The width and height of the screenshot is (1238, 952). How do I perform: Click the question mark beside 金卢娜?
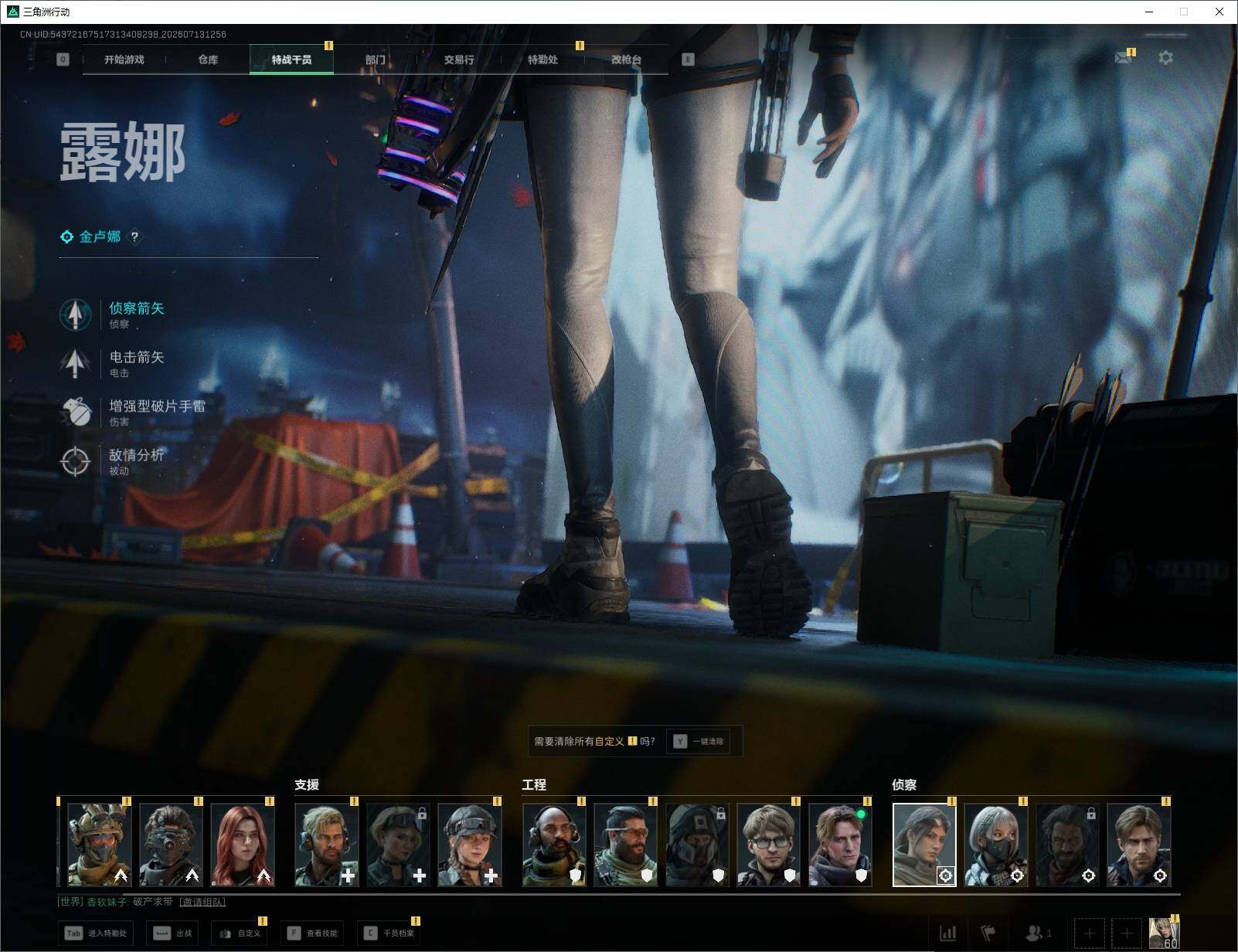(x=134, y=237)
